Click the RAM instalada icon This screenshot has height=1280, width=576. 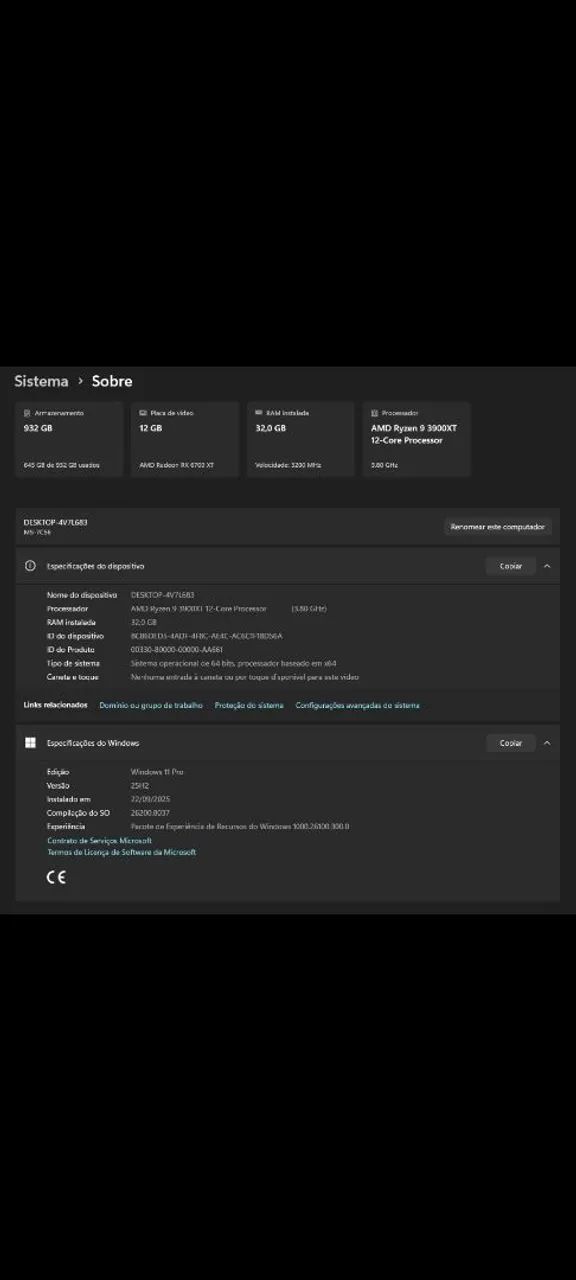[259, 413]
